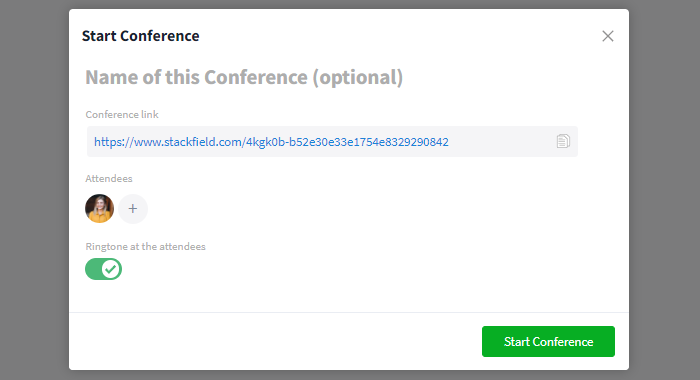Open the stackfield.com conference link
The height and width of the screenshot is (380, 700).
point(271,142)
